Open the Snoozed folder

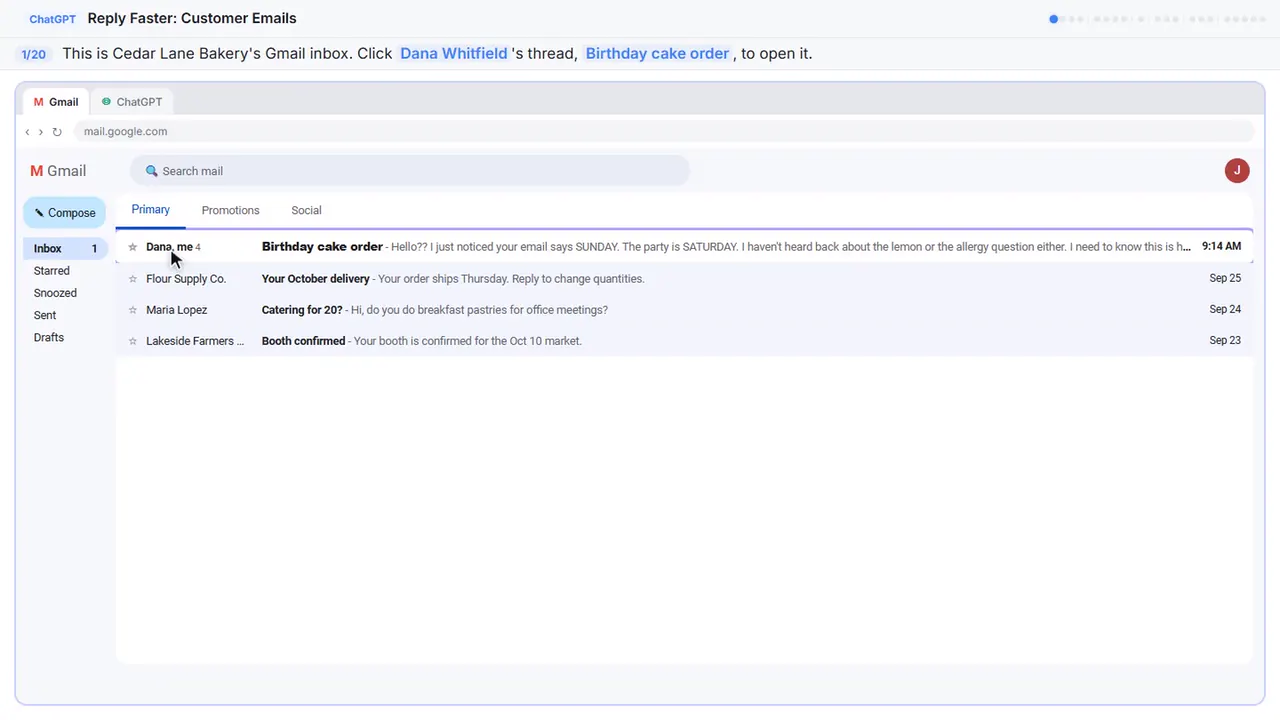click(55, 293)
